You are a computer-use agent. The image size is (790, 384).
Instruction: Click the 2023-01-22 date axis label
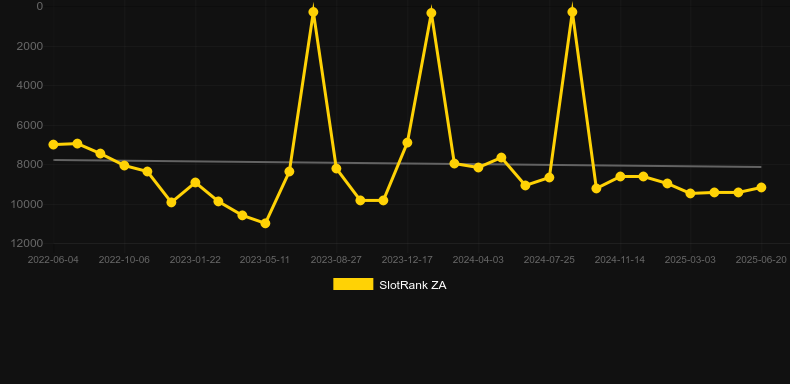tap(195, 260)
